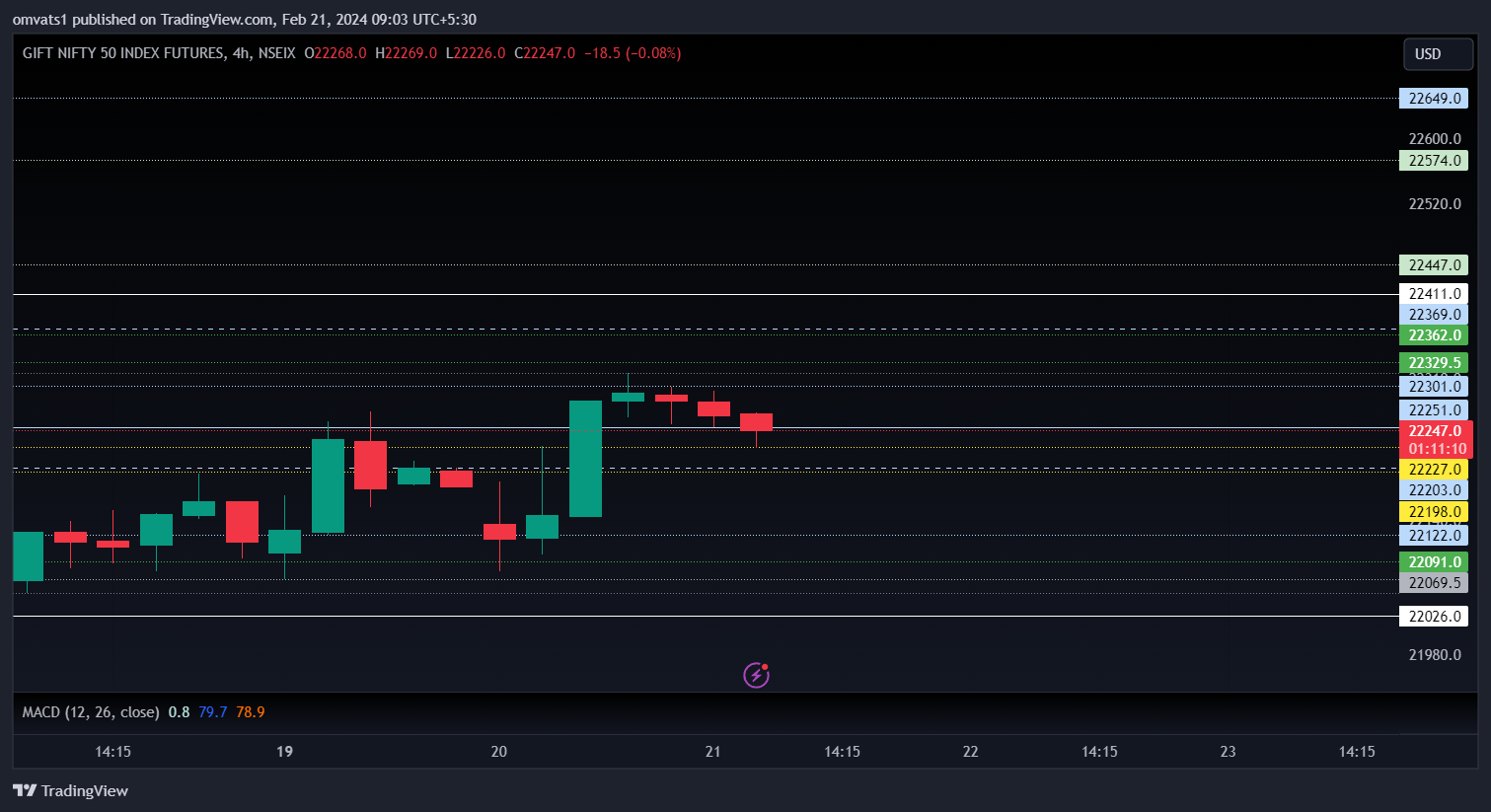
Task: Click the 22301.0 price label
Action: [1434, 387]
